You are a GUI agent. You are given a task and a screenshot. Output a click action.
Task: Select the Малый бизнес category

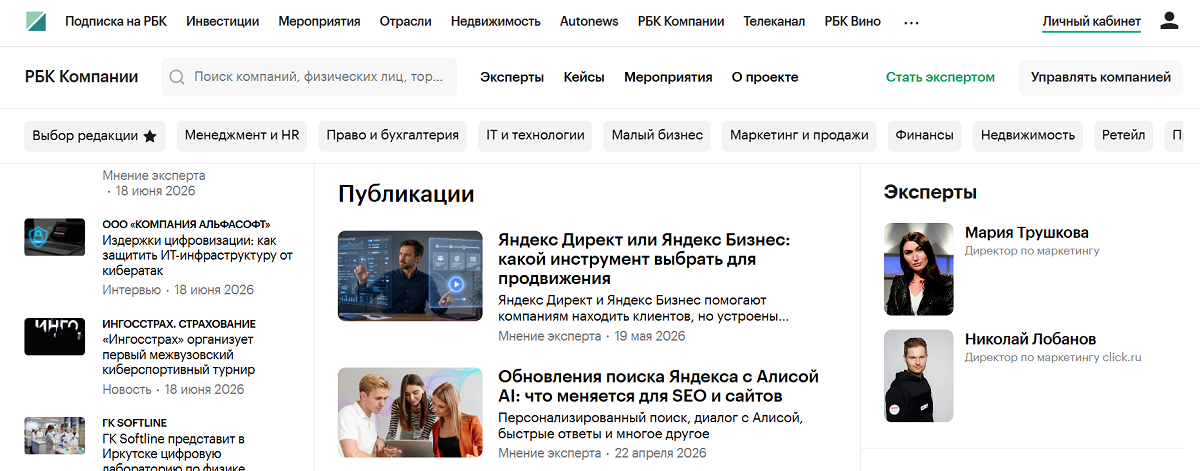point(657,136)
